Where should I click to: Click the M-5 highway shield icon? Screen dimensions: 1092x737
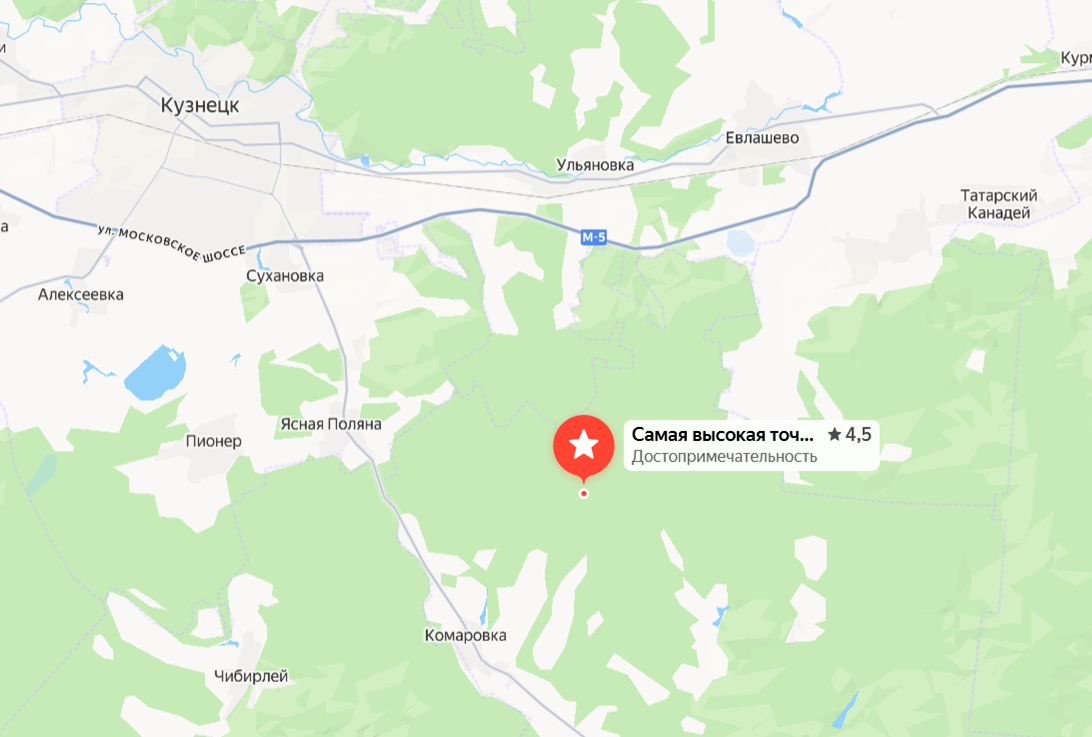point(593,238)
